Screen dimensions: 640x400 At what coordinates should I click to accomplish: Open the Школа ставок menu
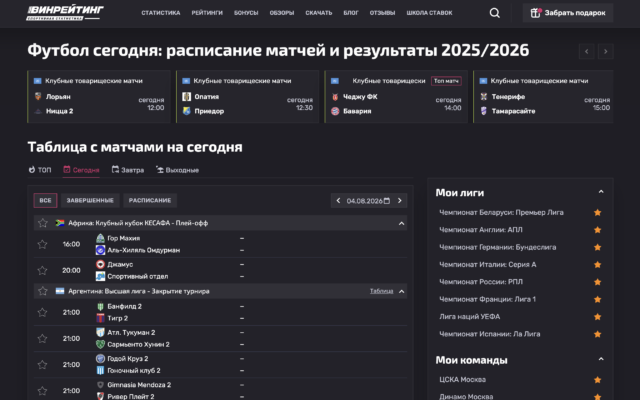(x=429, y=13)
